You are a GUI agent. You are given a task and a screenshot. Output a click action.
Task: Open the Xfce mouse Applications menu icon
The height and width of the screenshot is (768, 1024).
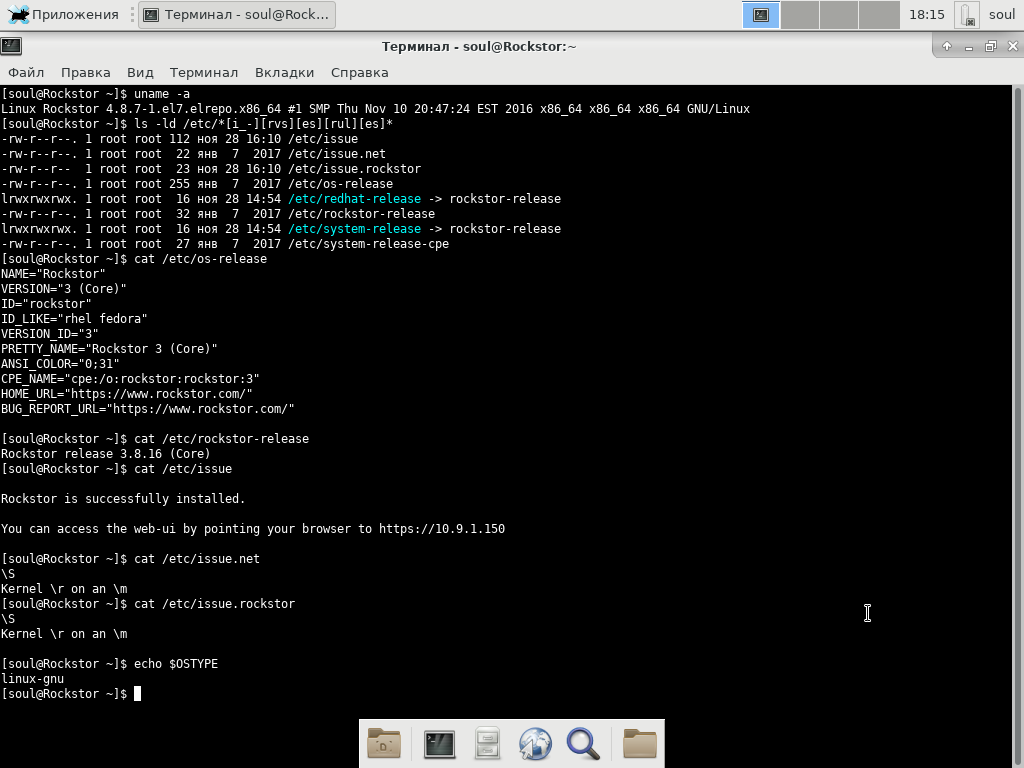tap(18, 14)
